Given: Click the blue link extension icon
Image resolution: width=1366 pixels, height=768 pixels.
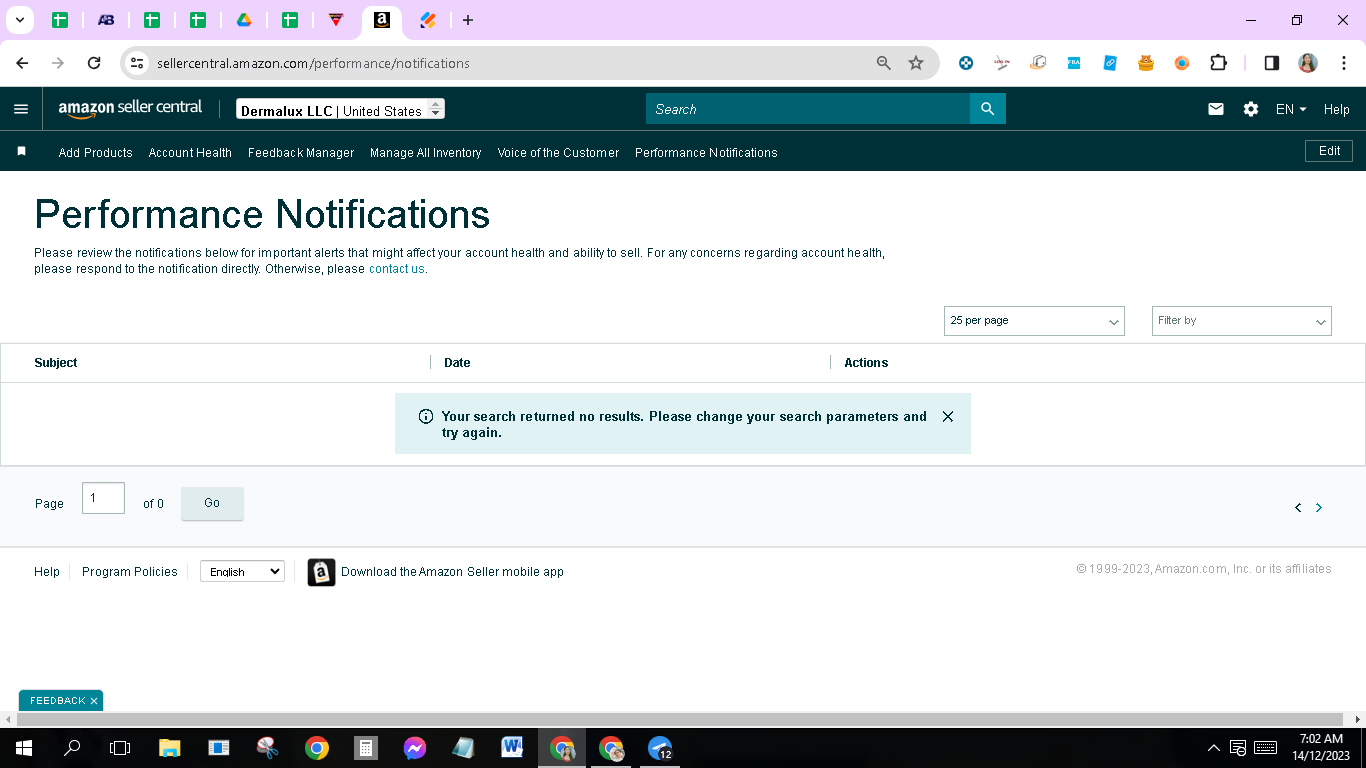Looking at the screenshot, I should (x=1110, y=63).
